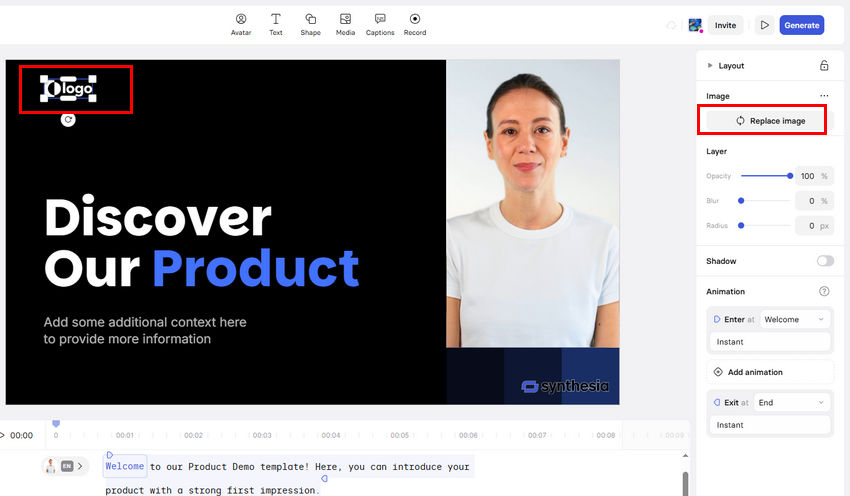This screenshot has width=850, height=496.
Task: Click the Opacity value field
Action: (814, 176)
